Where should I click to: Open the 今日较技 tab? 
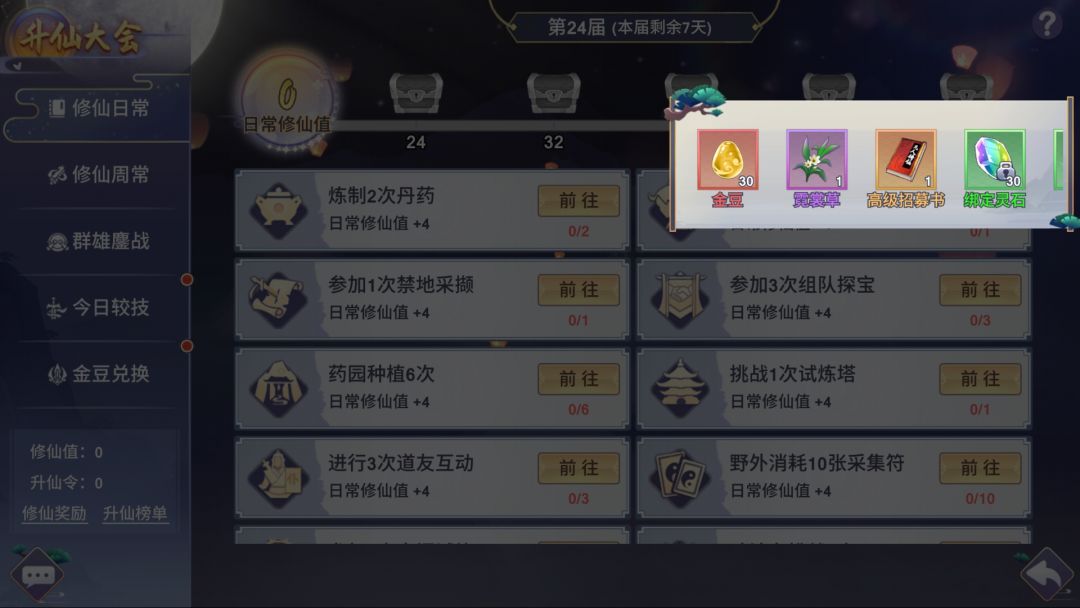tap(96, 307)
